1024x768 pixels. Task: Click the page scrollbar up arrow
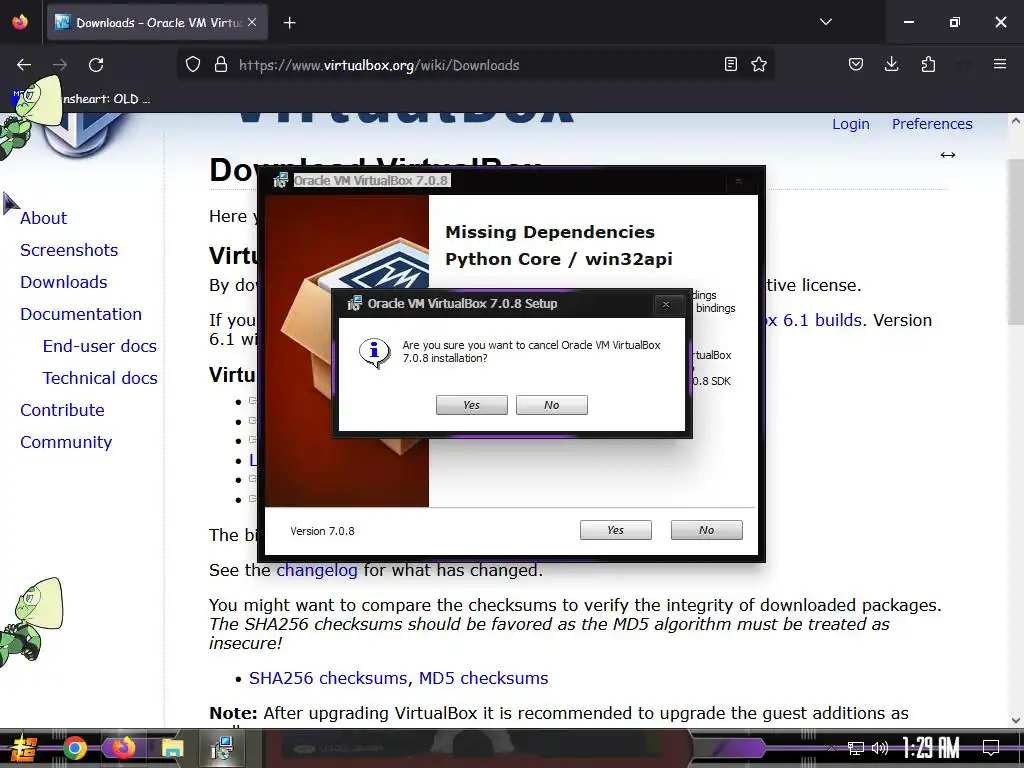point(1016,121)
